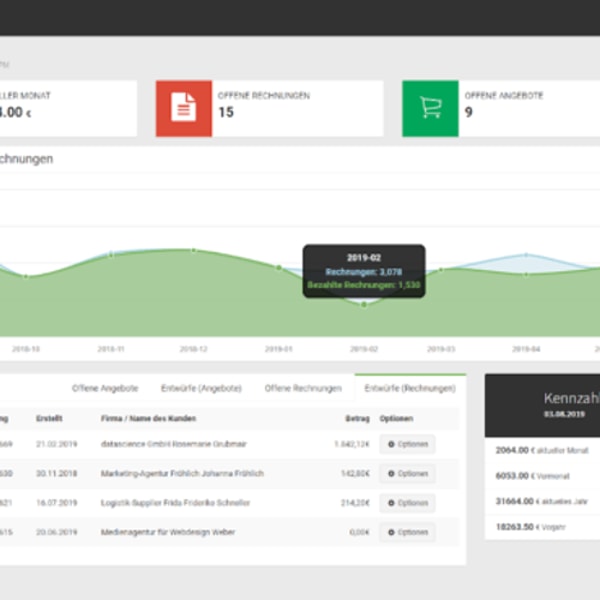
Task: Click the 2019-01 green data point
Action: (279, 267)
